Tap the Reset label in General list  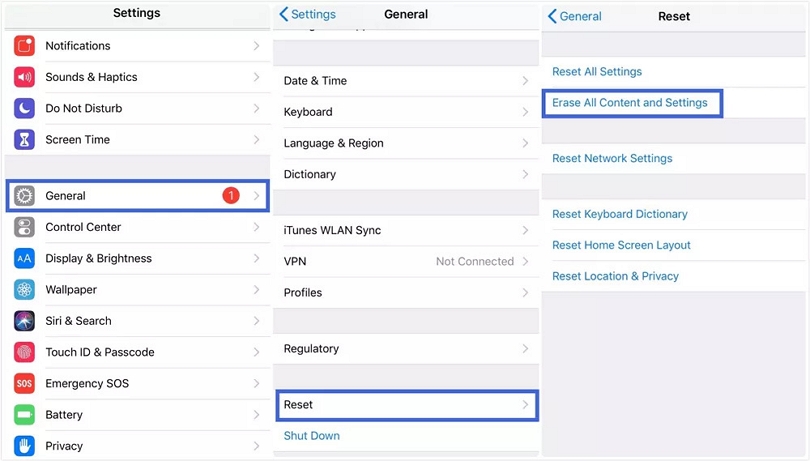pyautogui.click(x=298, y=405)
